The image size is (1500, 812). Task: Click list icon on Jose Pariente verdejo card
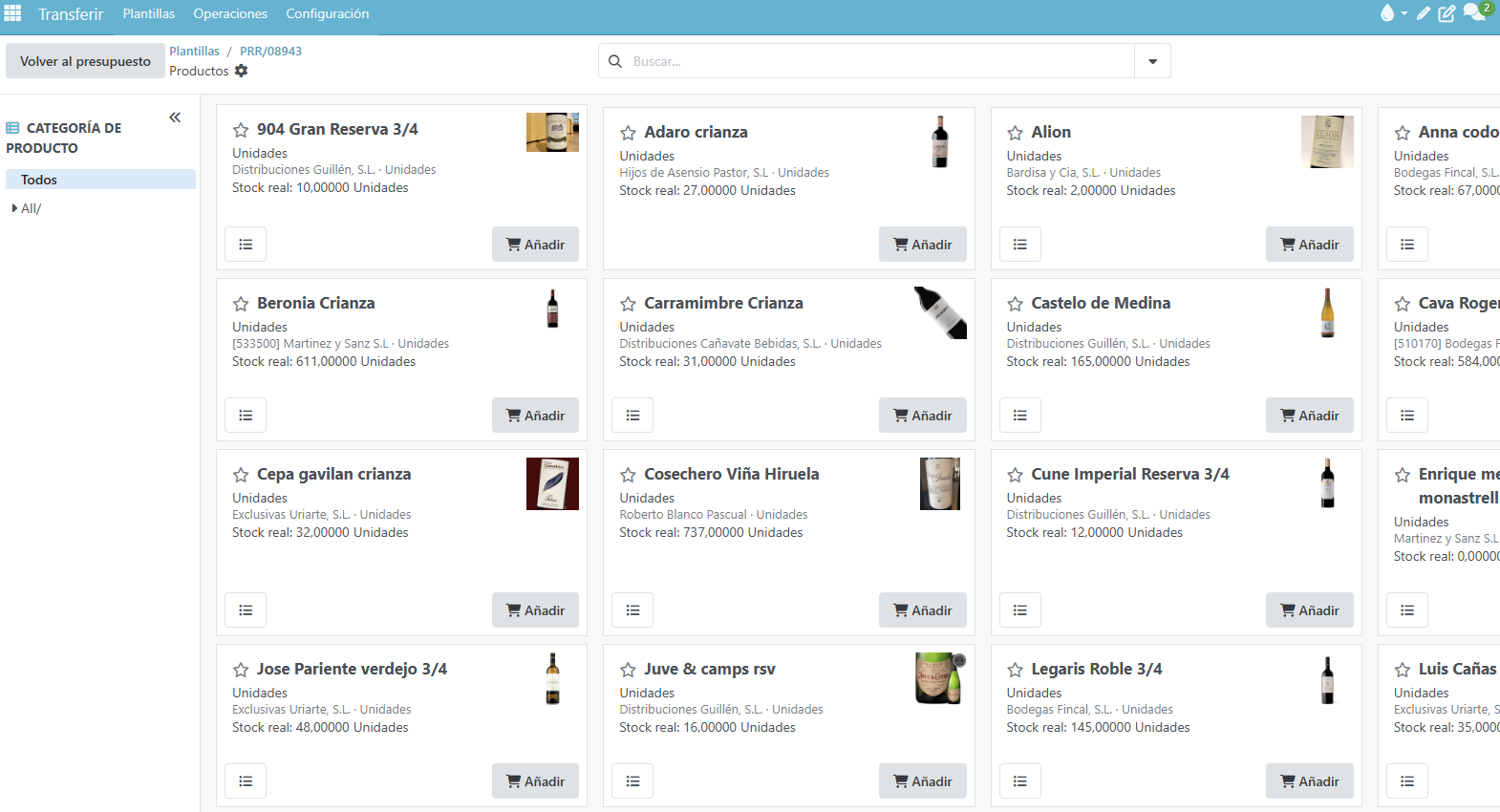(x=246, y=781)
